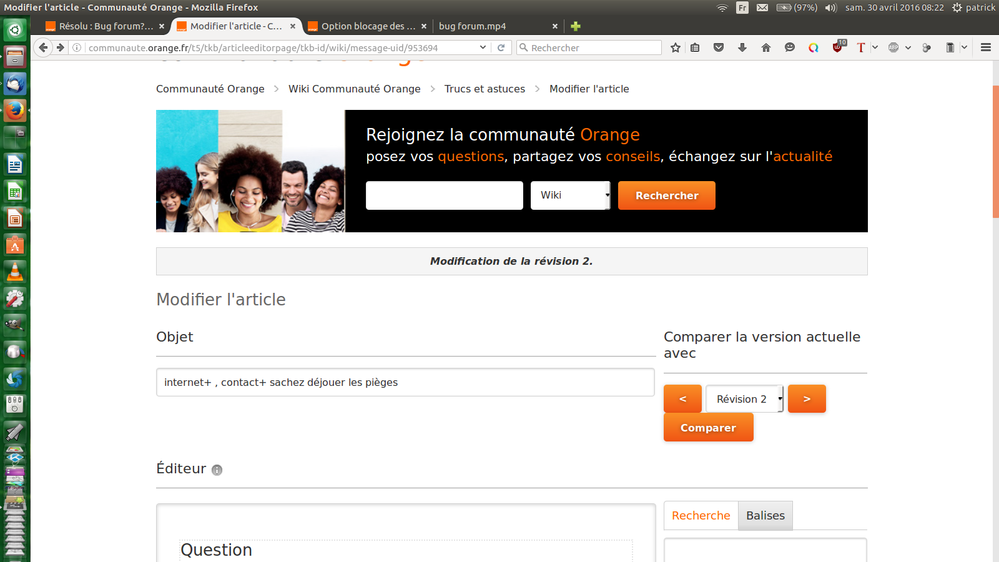Expand the red T extension dropdown arrow
Viewport: 999px width, 562px height.
(x=875, y=48)
